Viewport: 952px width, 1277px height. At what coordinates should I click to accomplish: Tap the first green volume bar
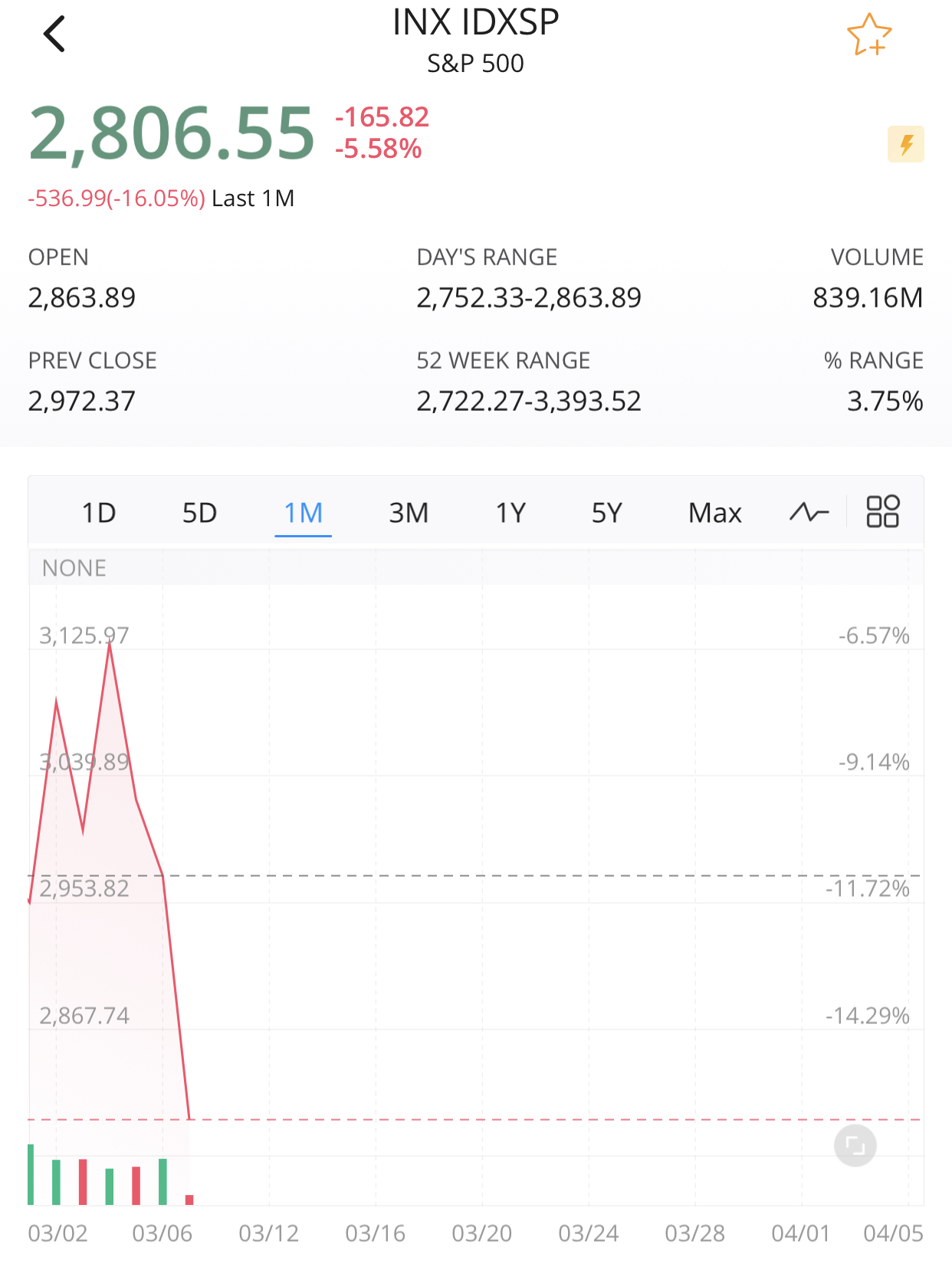click(31, 1174)
